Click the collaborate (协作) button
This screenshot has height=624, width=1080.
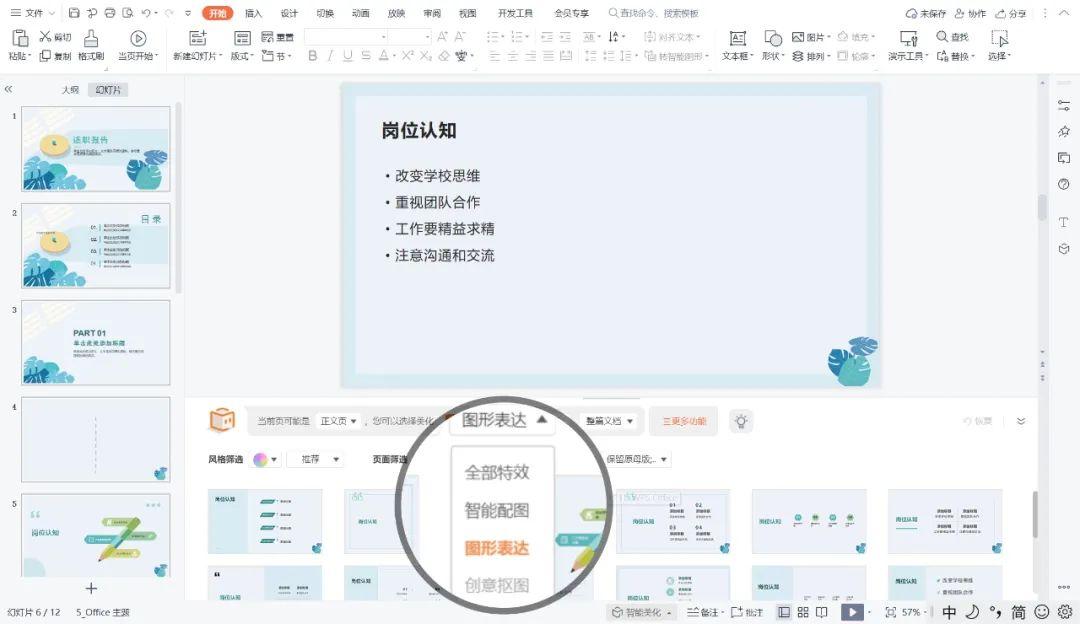(x=970, y=13)
